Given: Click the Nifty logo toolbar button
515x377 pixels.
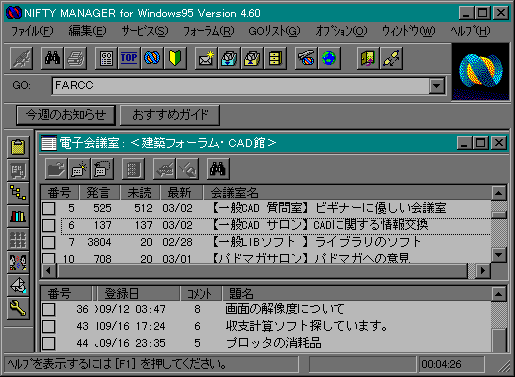Looking at the screenshot, I should click(x=152, y=58).
